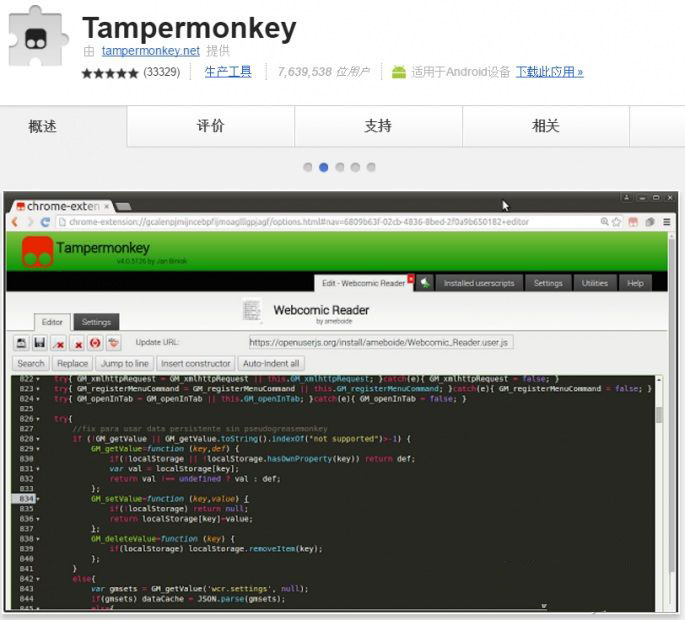The width and height of the screenshot is (685, 620).
Task: Click the five-star rating icons
Action: 110,73
